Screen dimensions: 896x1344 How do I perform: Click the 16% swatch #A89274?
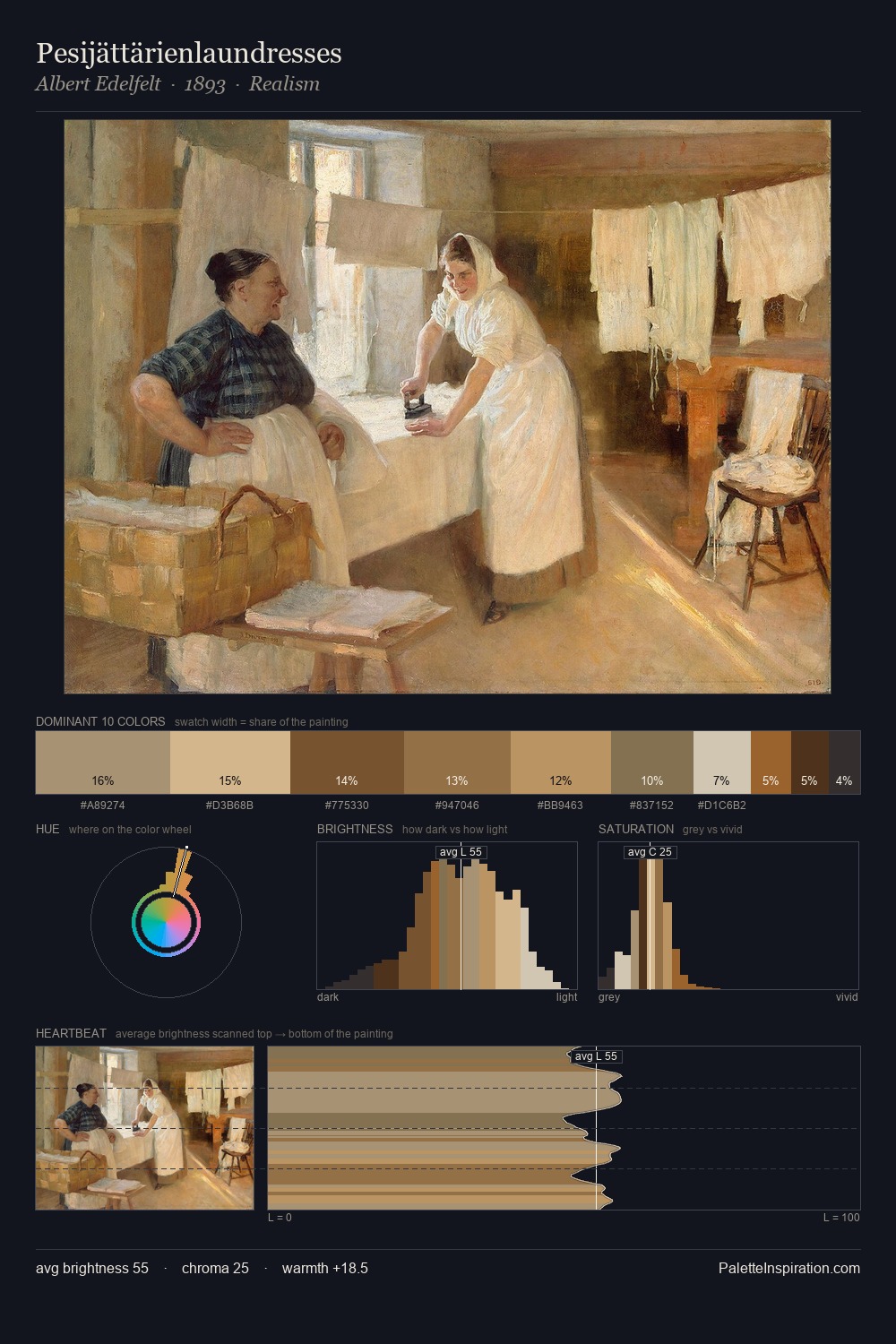[x=102, y=762]
